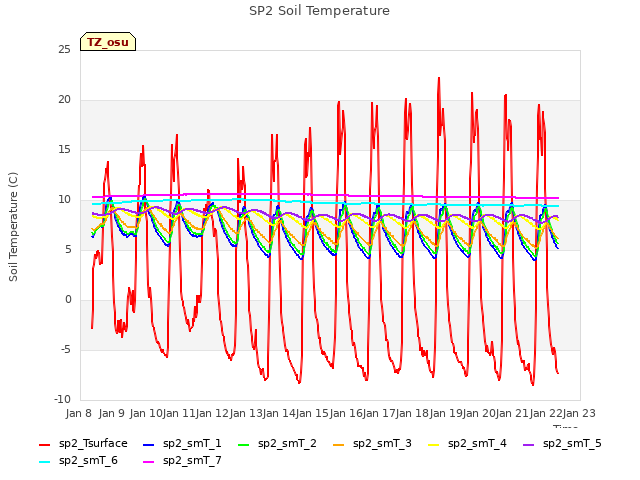The image size is (640, 480).
Task: Click the blue sp2_smT_1 legend swatch
Action: [149, 444]
